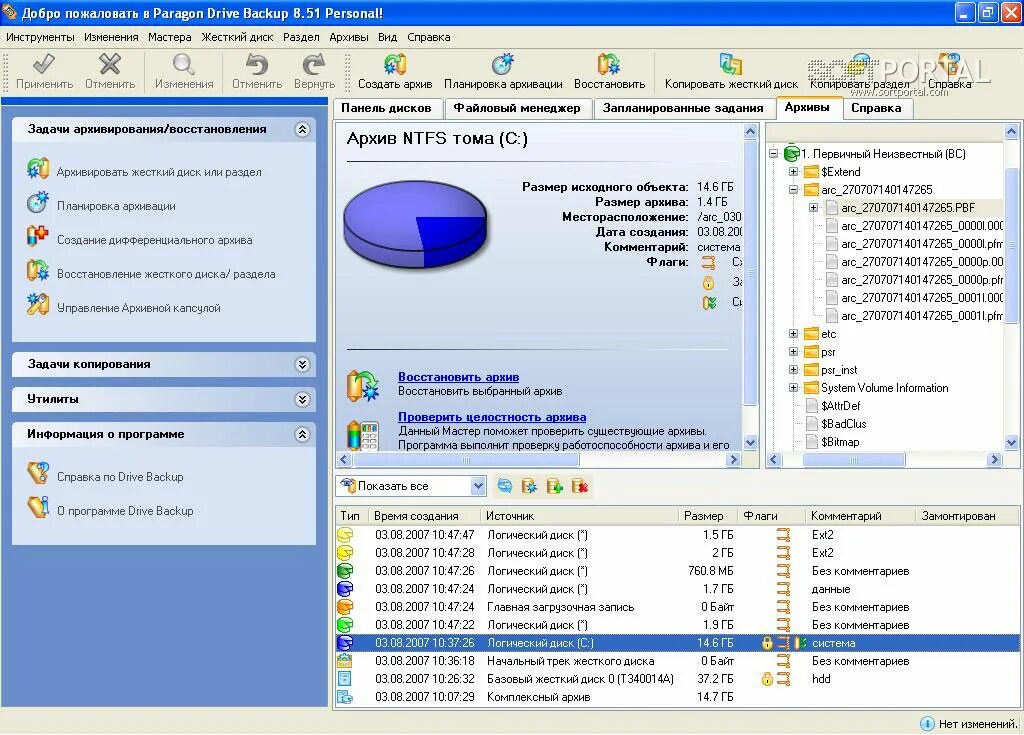
Task: Sort by the Размер column header
Action: tap(708, 515)
